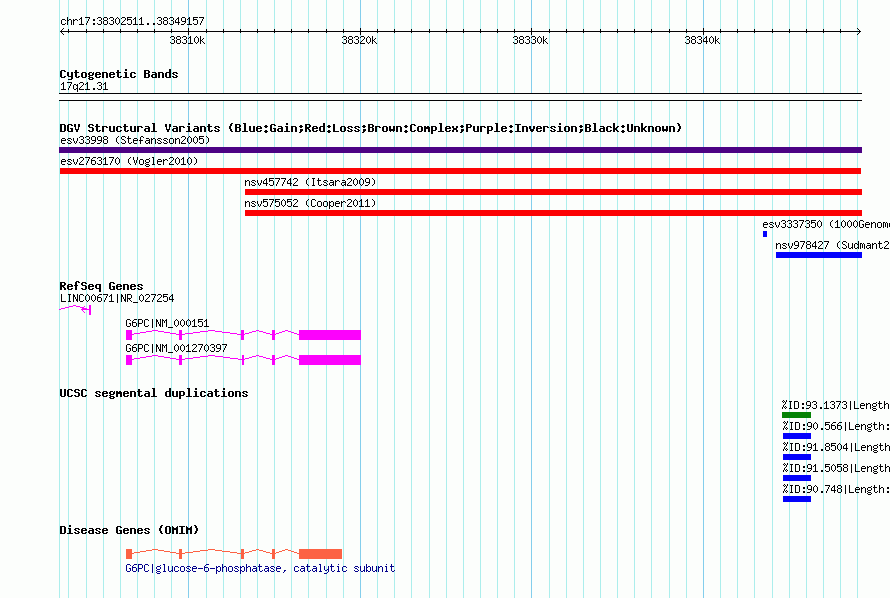The width and height of the screenshot is (890, 598).
Task: Click the 38320k ruler mark
Action: tap(359, 40)
